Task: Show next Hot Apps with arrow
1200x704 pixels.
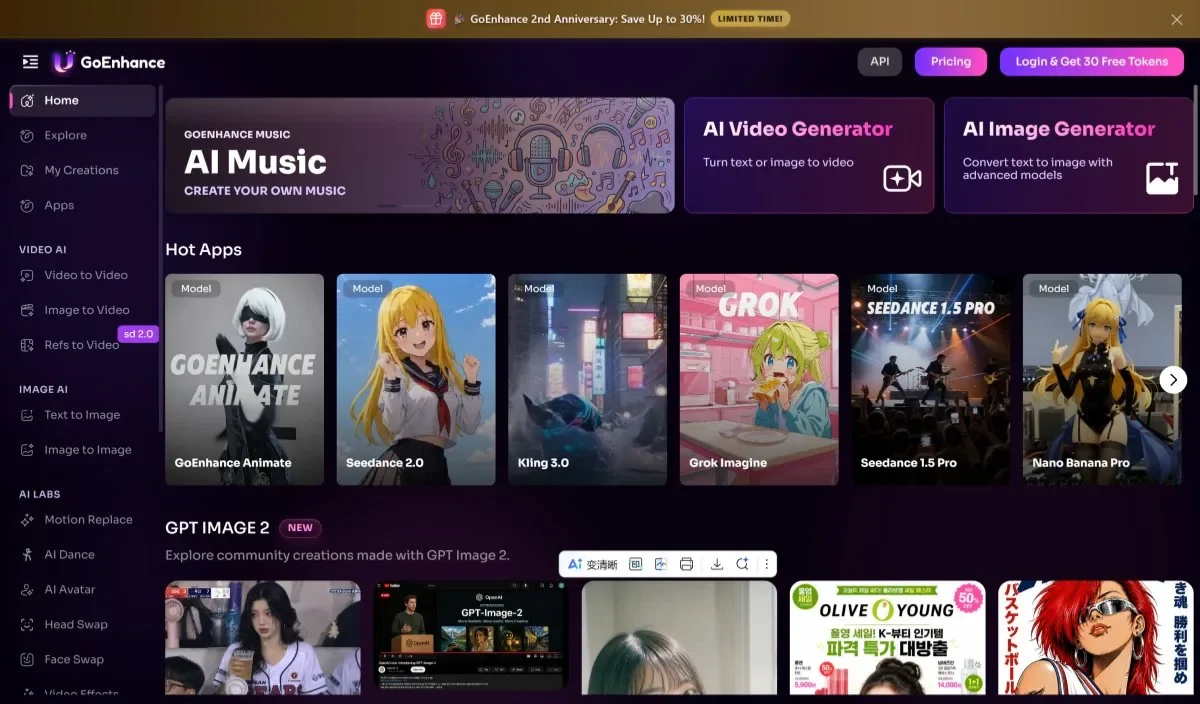Action: (x=1173, y=379)
